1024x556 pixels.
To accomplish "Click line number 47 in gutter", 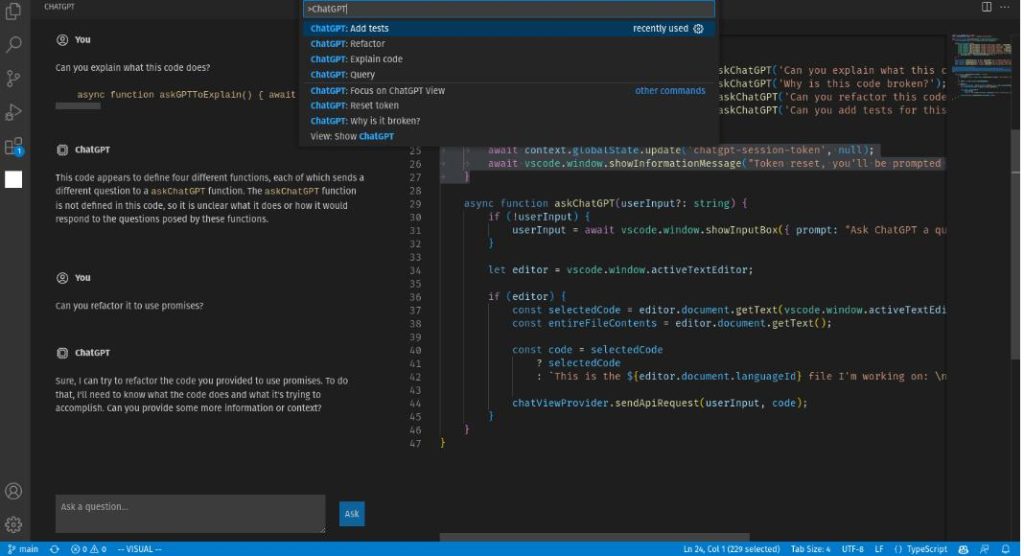I will [415, 444].
